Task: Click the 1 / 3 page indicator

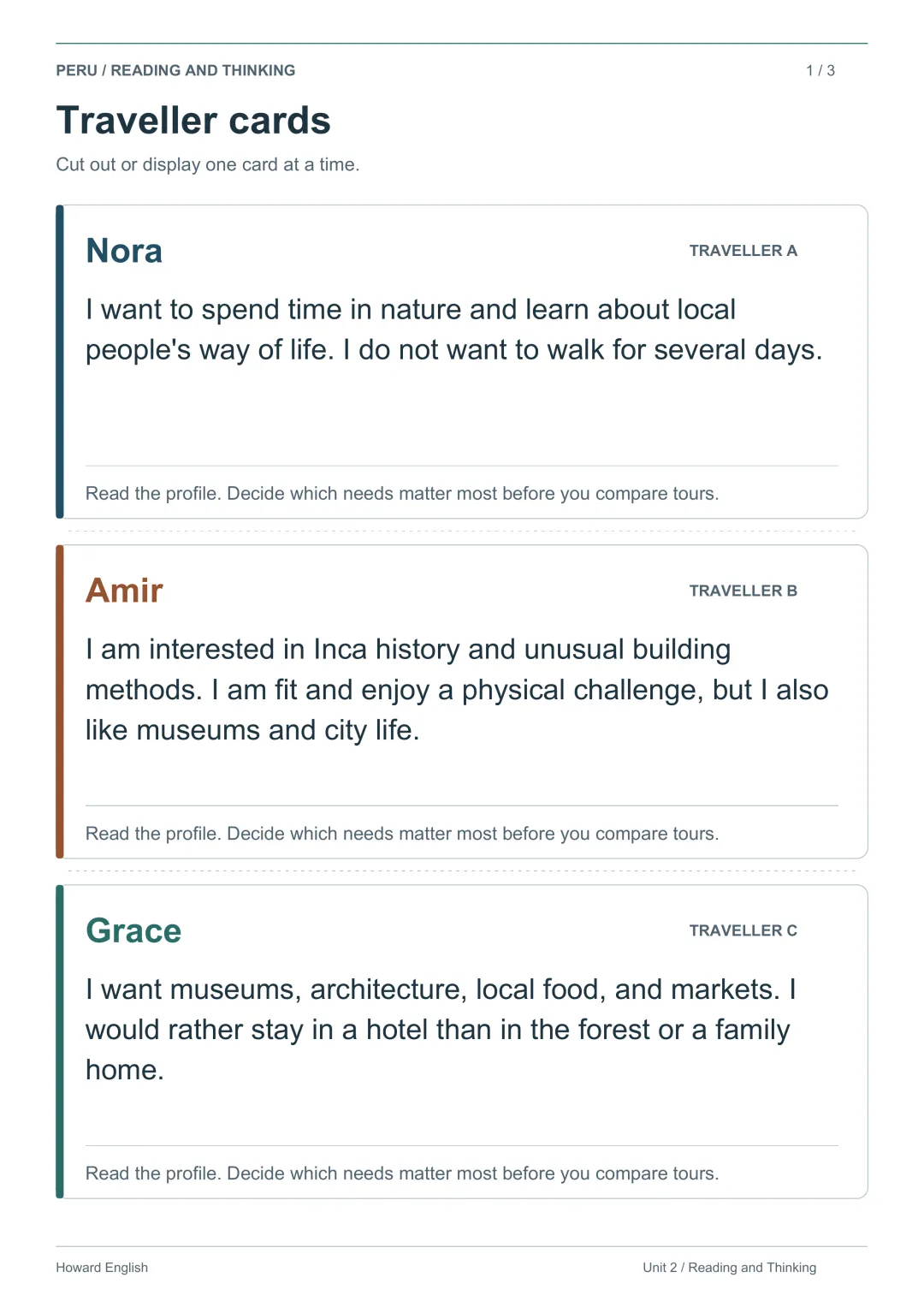Action: click(x=820, y=70)
